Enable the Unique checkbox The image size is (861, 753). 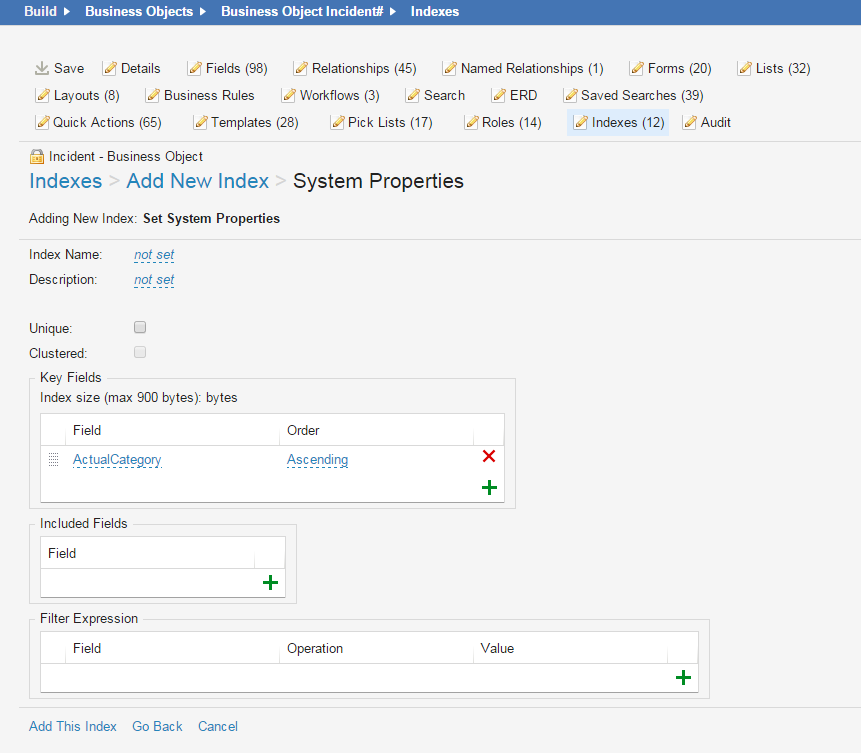[139, 326]
